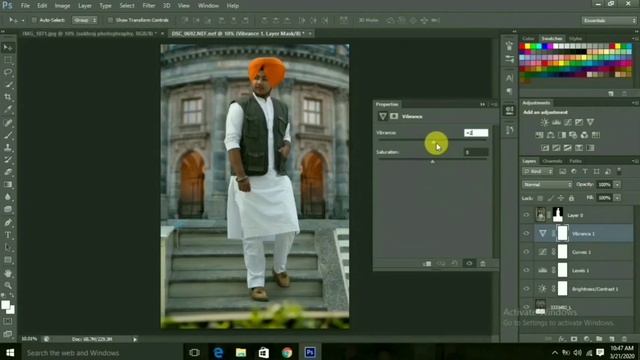Click the Layer mask icon in Properties header
Screen dimensions: 640x360
click(394, 116)
